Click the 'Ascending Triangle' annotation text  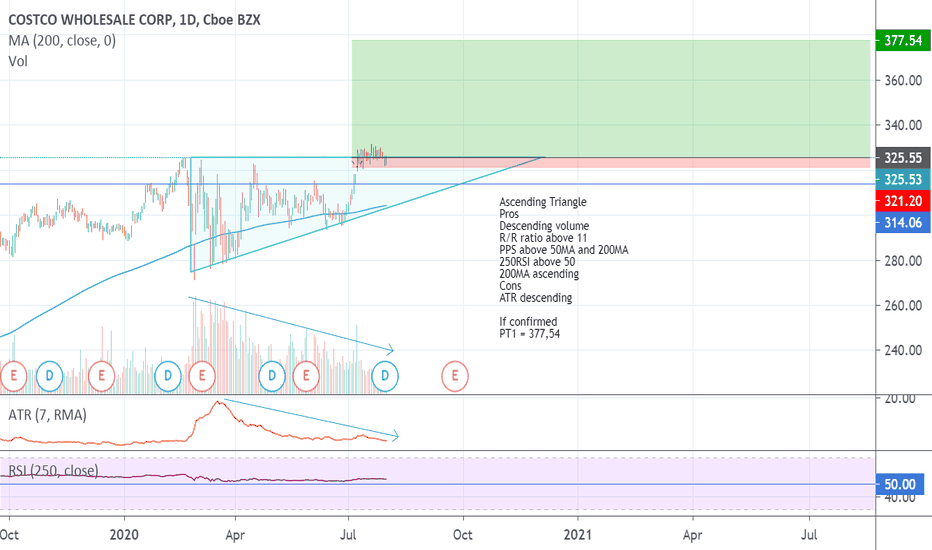(x=543, y=202)
